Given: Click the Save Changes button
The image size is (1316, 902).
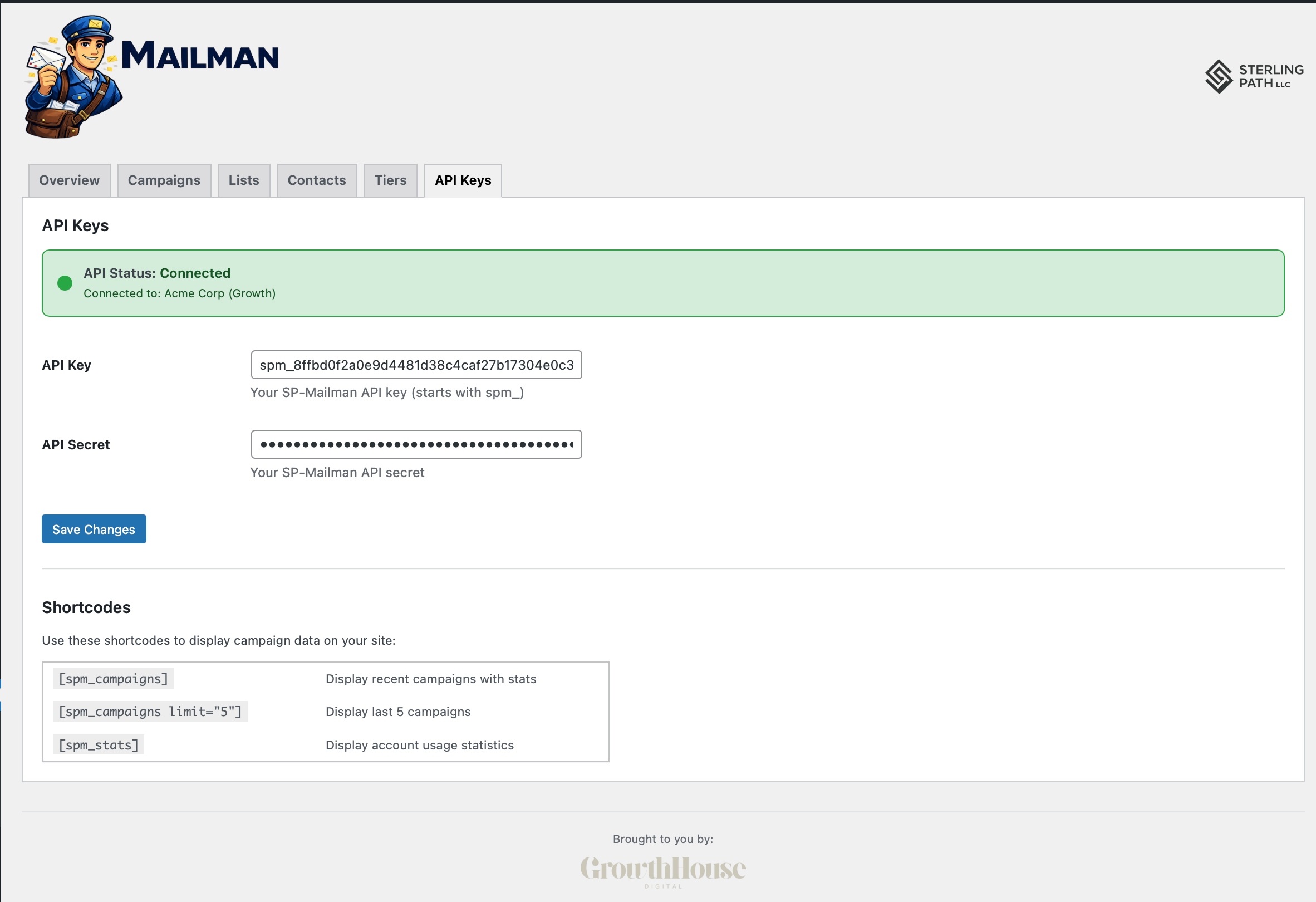Looking at the screenshot, I should pyautogui.click(x=94, y=529).
